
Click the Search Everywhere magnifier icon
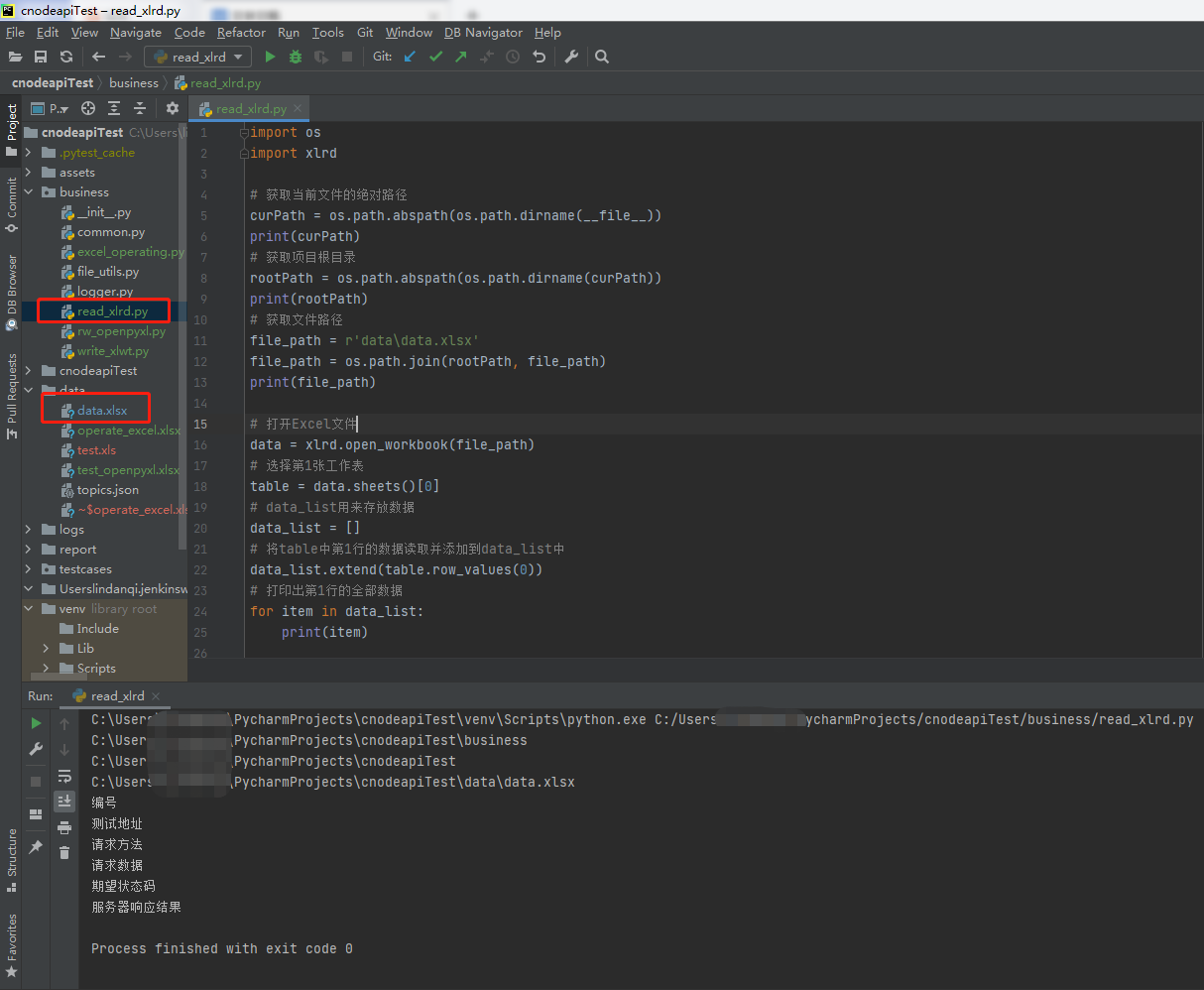602,57
